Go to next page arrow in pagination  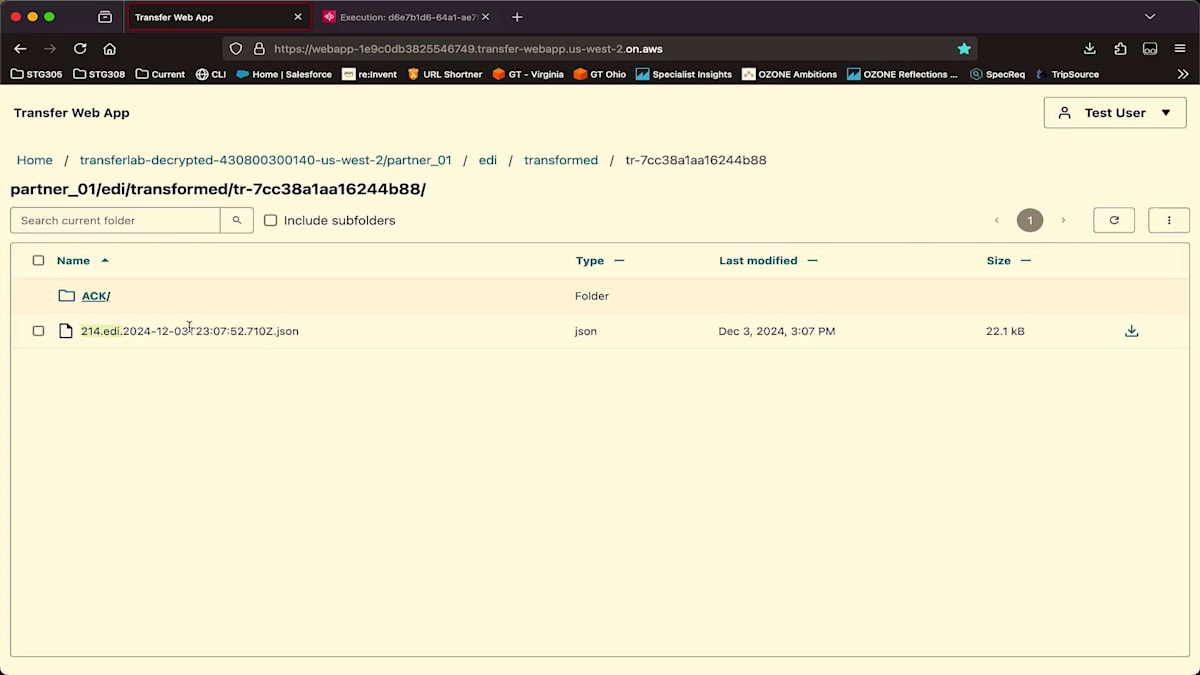1063,220
